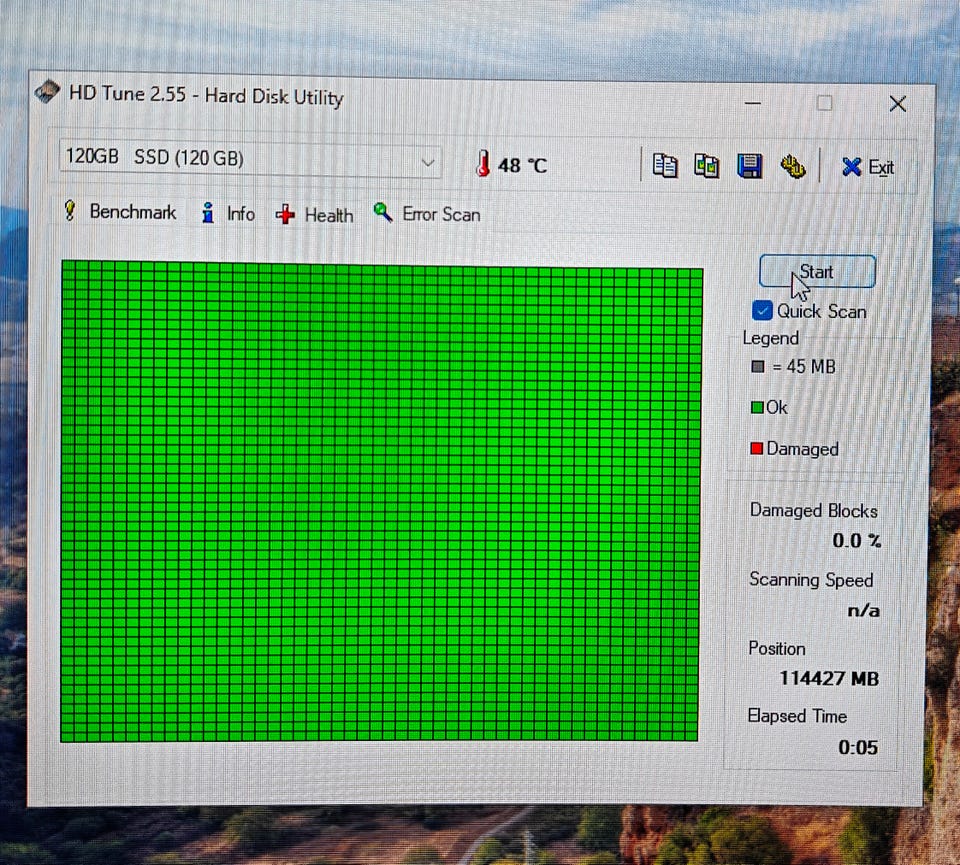Image resolution: width=960 pixels, height=865 pixels.
Task: Click the grey 45 MB legend square
Action: pyautogui.click(x=758, y=366)
